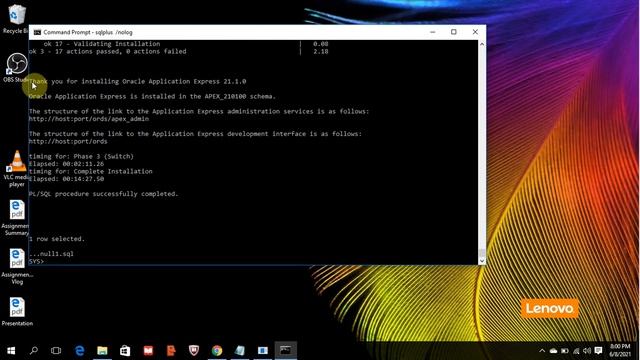Image resolution: width=640 pixels, height=360 pixels.
Task: Open network connections tray icon
Action: [576, 351]
